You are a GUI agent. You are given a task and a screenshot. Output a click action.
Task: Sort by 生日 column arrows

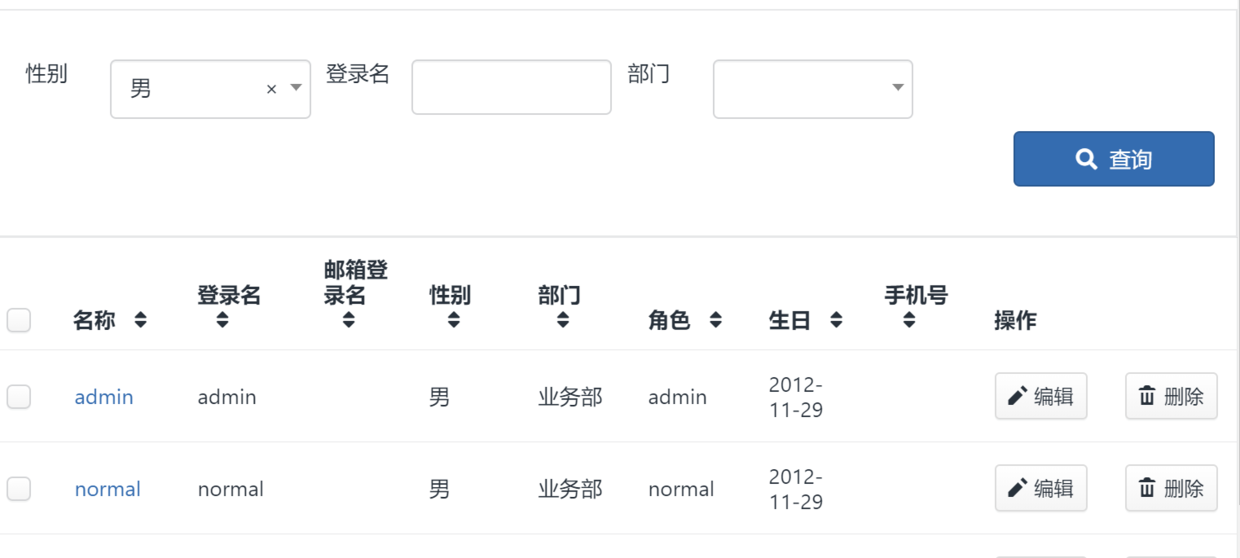pyautogui.click(x=836, y=321)
